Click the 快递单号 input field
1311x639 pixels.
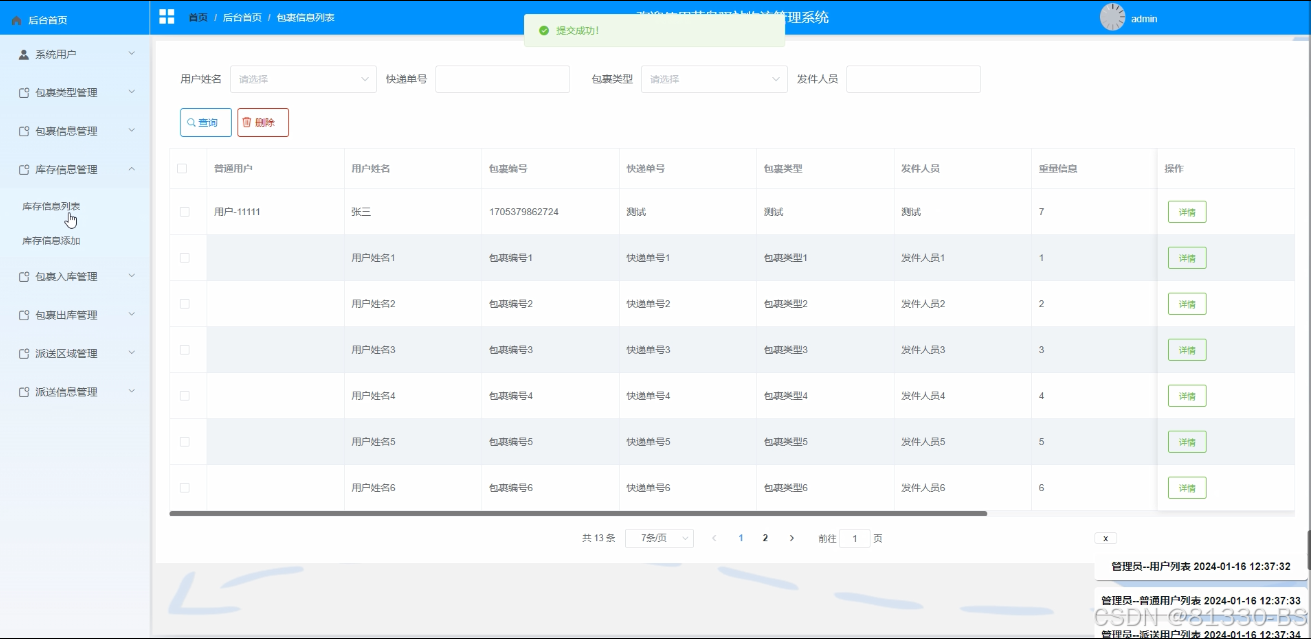(502, 79)
